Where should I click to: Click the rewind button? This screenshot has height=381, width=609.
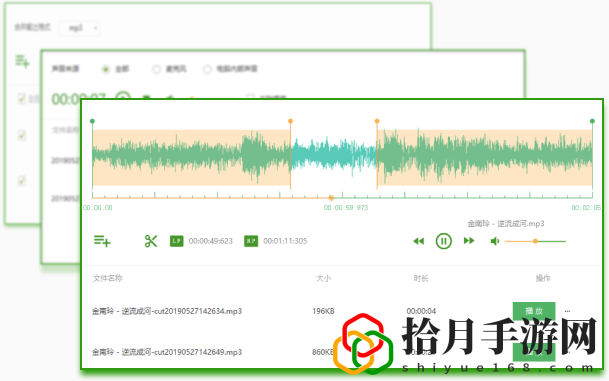pyautogui.click(x=418, y=241)
